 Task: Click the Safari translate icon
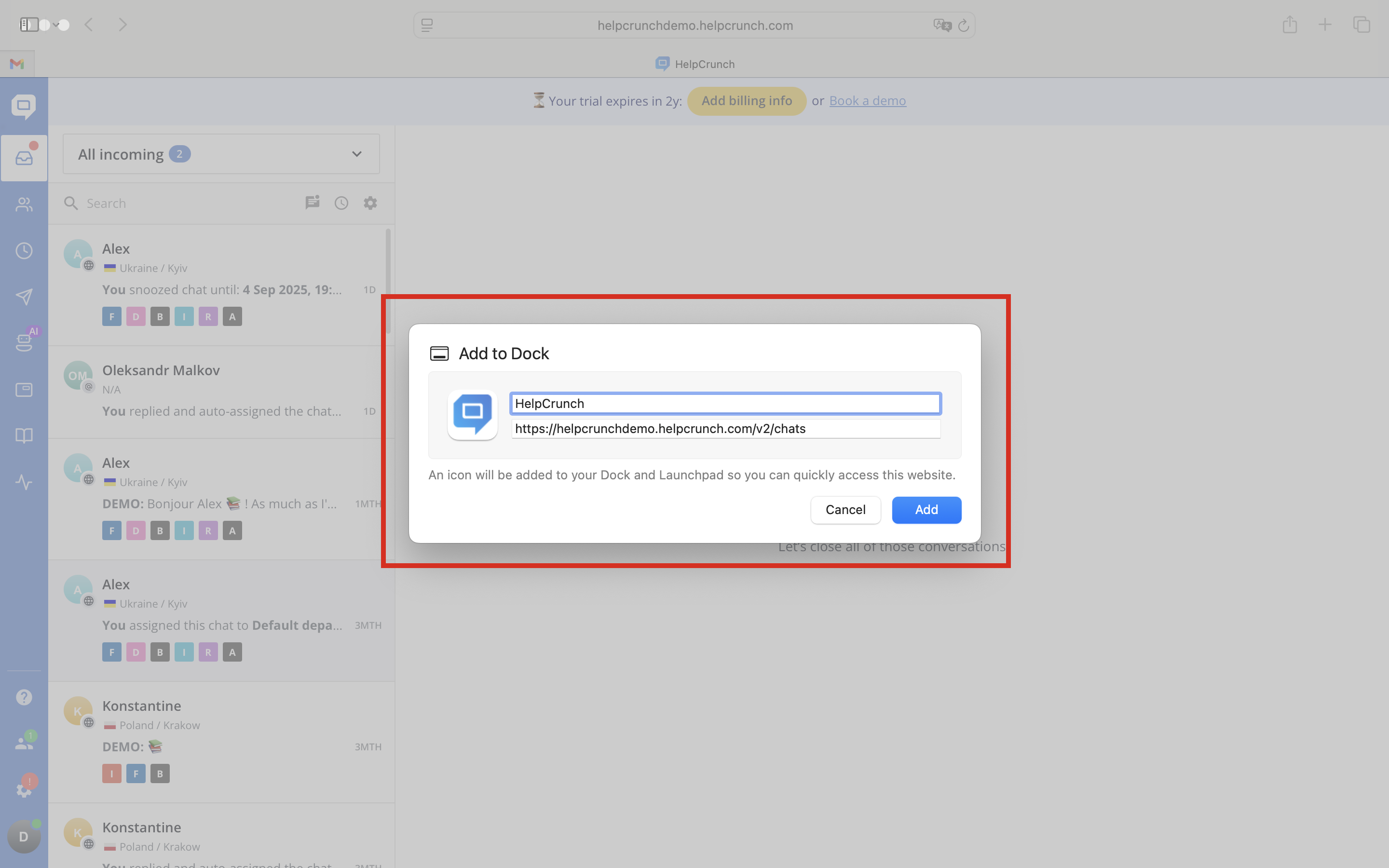click(942, 25)
